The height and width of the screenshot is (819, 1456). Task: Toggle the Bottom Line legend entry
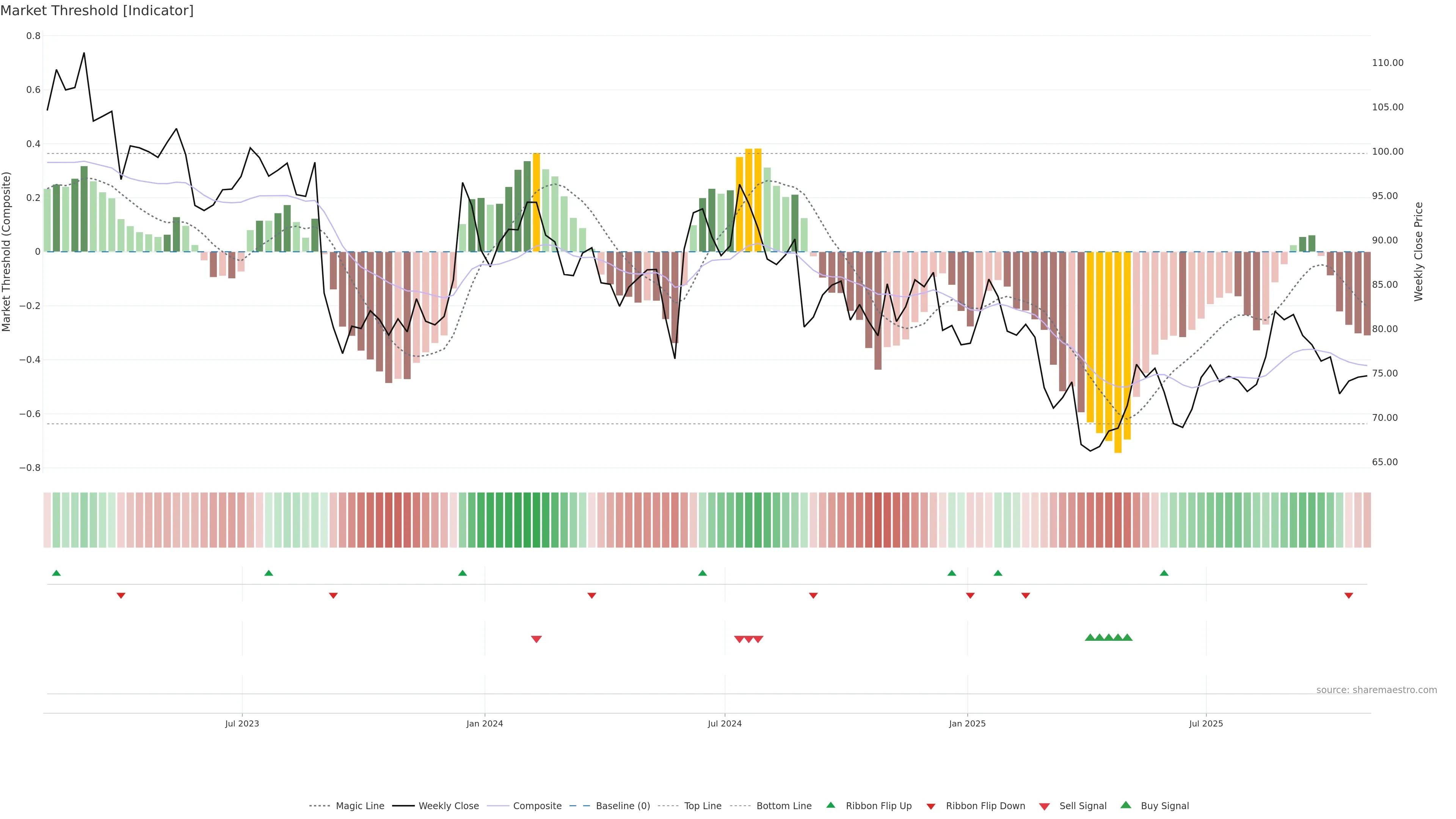point(783,806)
